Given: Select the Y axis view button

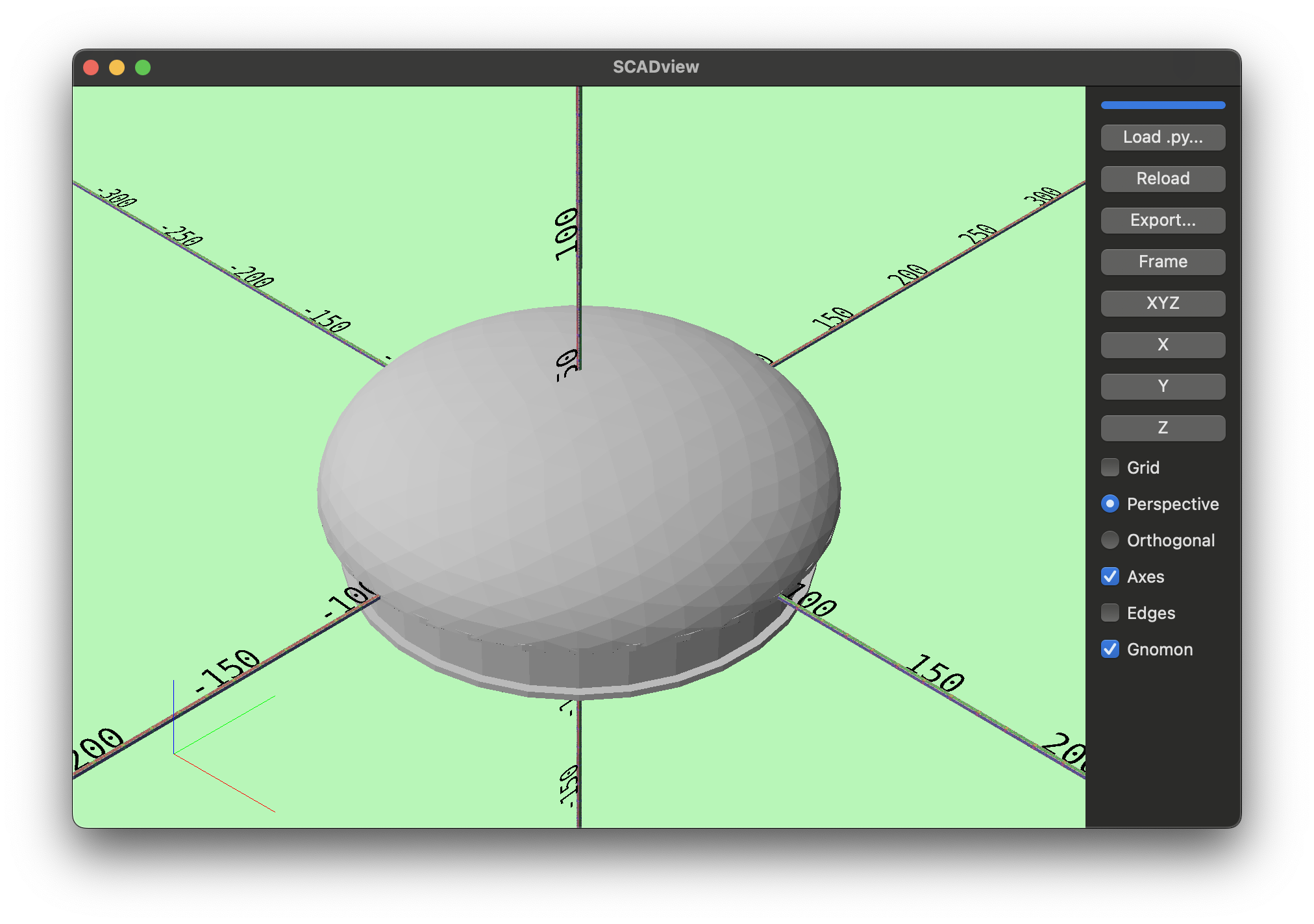Looking at the screenshot, I should point(1163,386).
